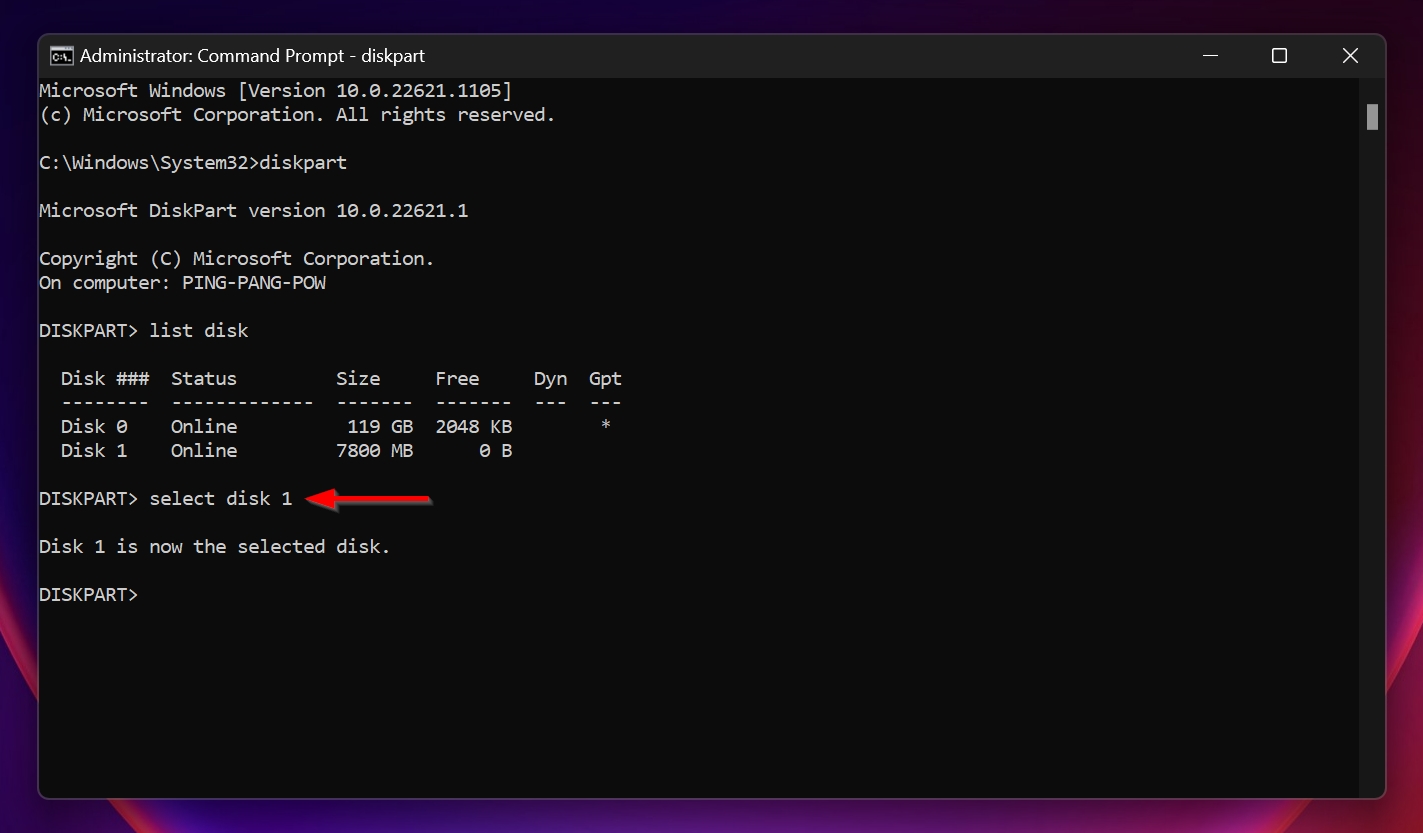The width and height of the screenshot is (1423, 833).
Task: Click the text 'Microsoft Windows [Version 10.0.22621.1105]'
Action: (275, 91)
